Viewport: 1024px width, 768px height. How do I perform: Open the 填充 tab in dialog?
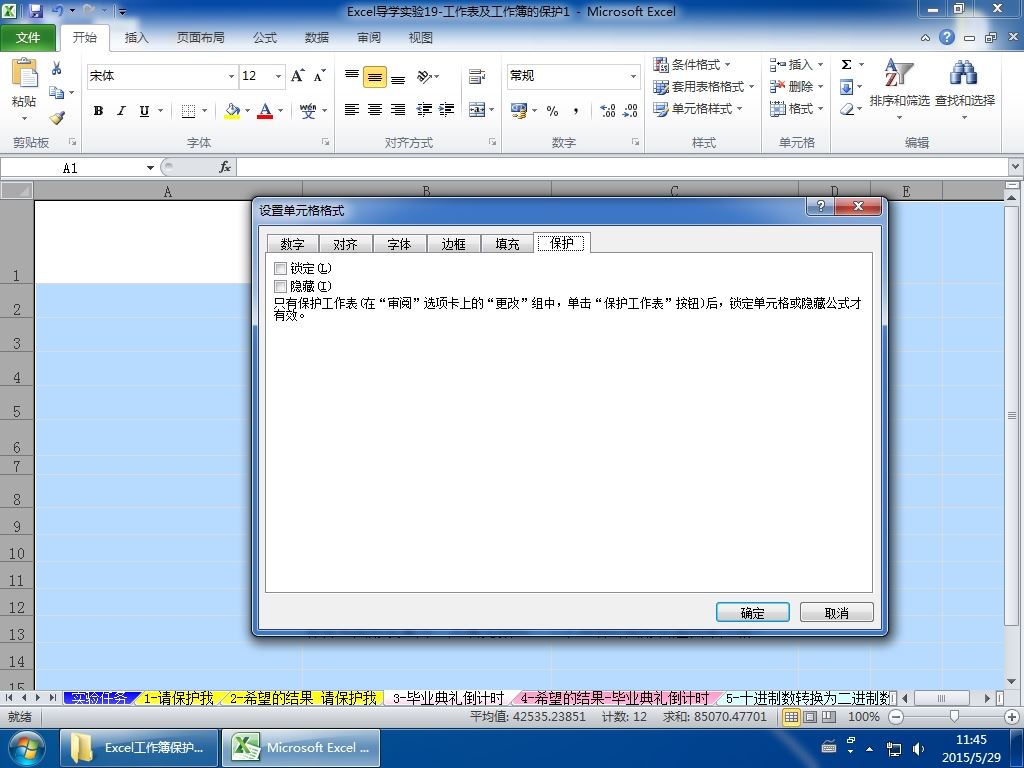point(507,244)
